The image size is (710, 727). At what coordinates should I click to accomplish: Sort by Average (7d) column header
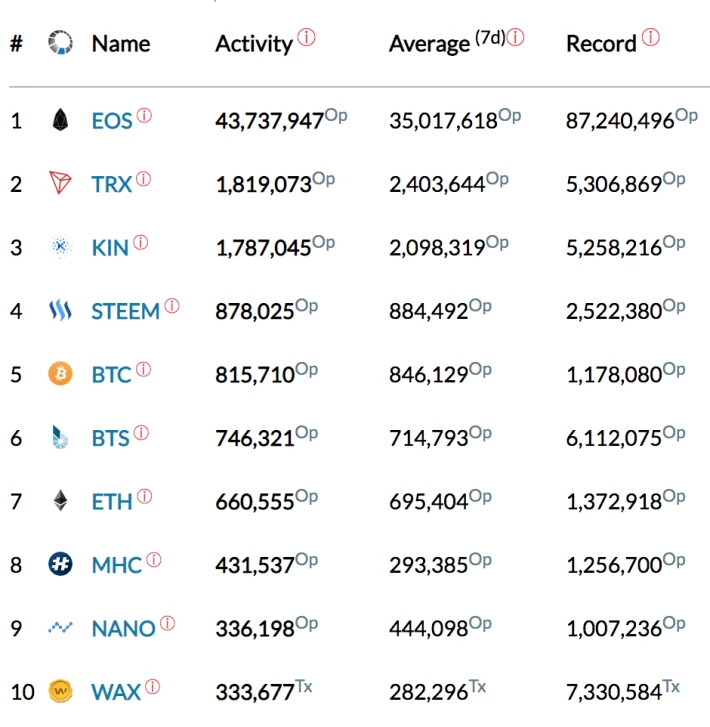tap(447, 43)
